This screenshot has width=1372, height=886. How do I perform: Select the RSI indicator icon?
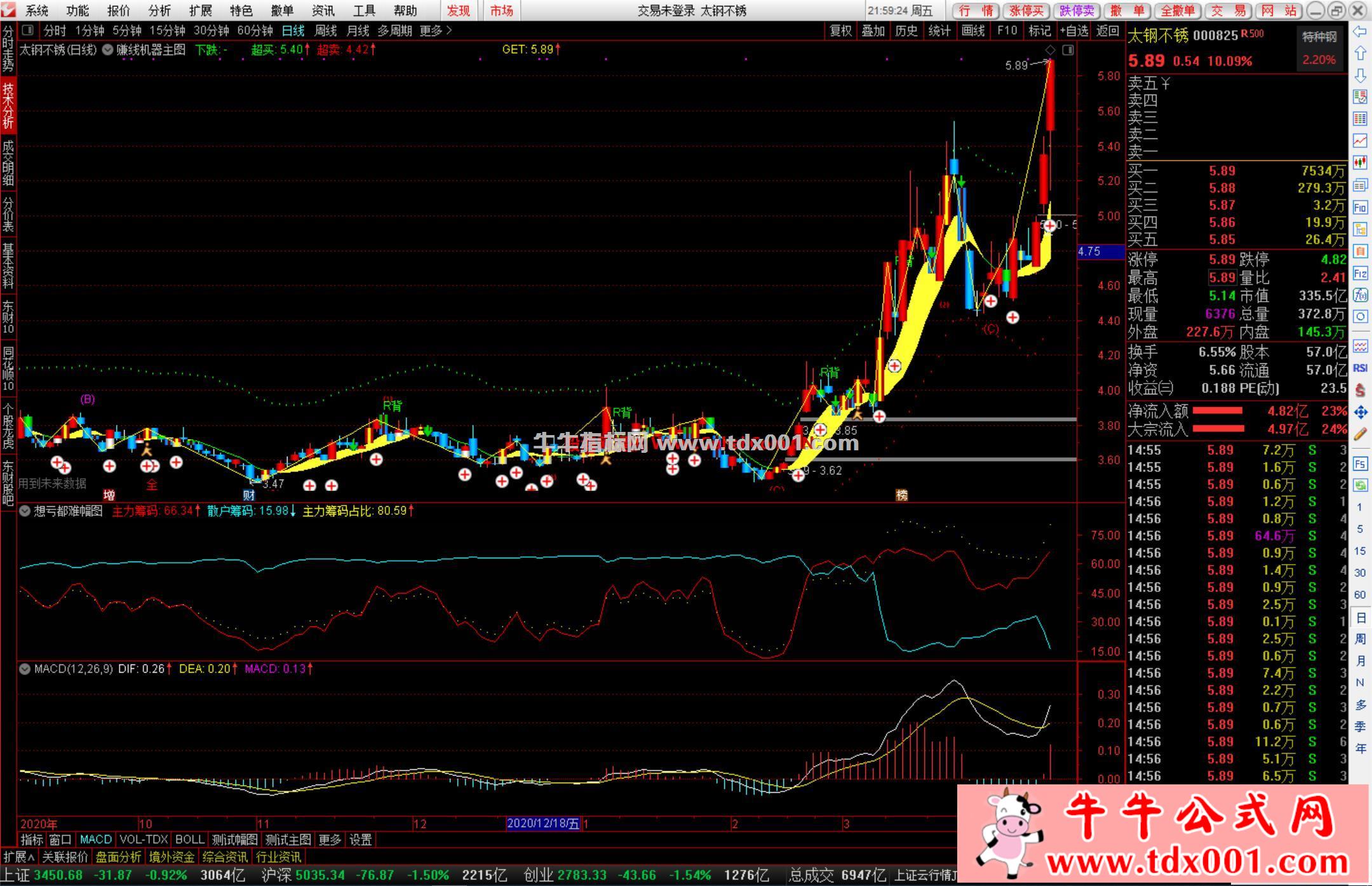[1360, 368]
